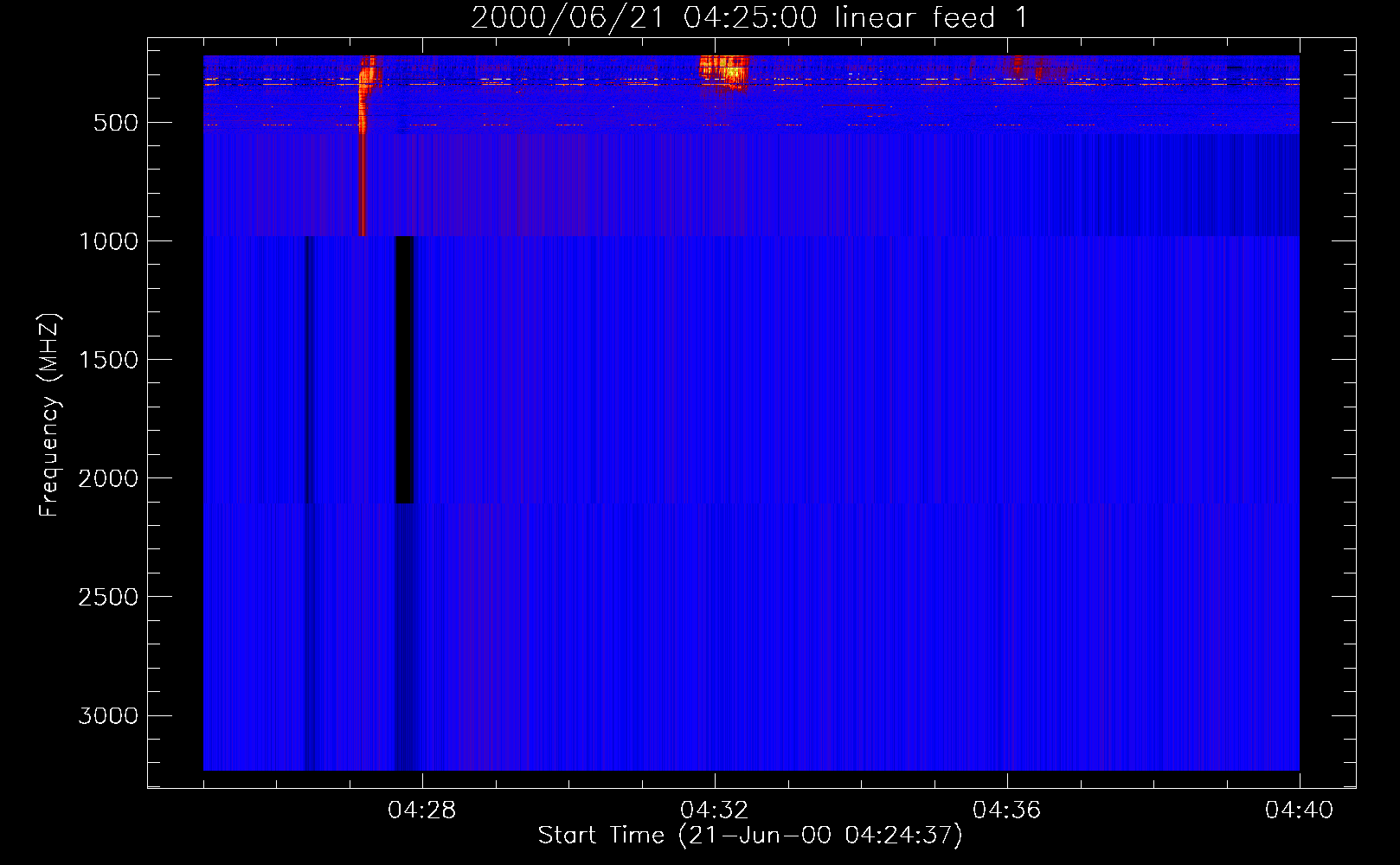
Task: Click the 1500 frequency tick label
Action: tap(108, 360)
